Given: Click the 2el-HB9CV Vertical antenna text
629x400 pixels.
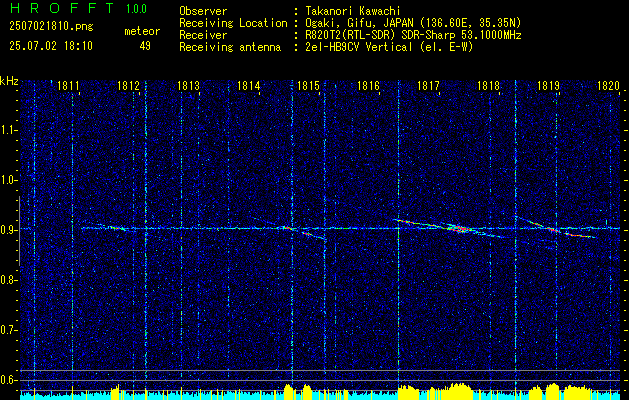Looking at the screenshot, I should click(x=389, y=47).
